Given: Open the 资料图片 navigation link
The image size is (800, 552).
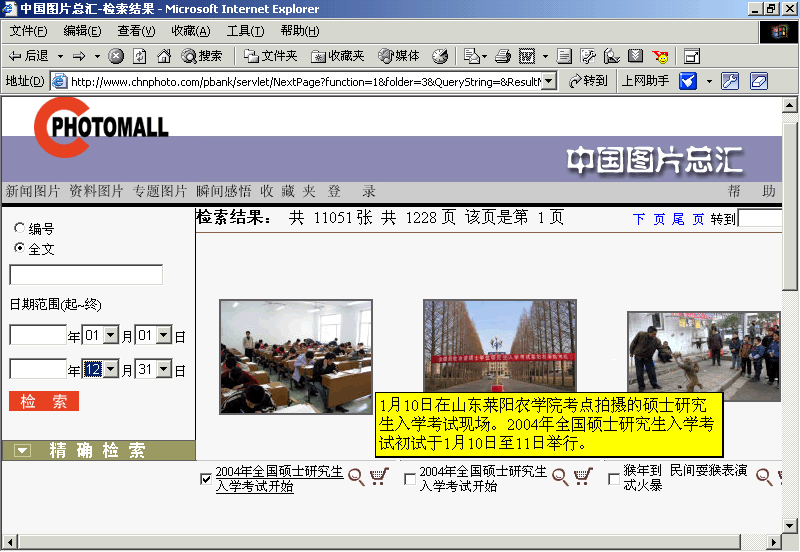Looking at the screenshot, I should coord(96,191).
